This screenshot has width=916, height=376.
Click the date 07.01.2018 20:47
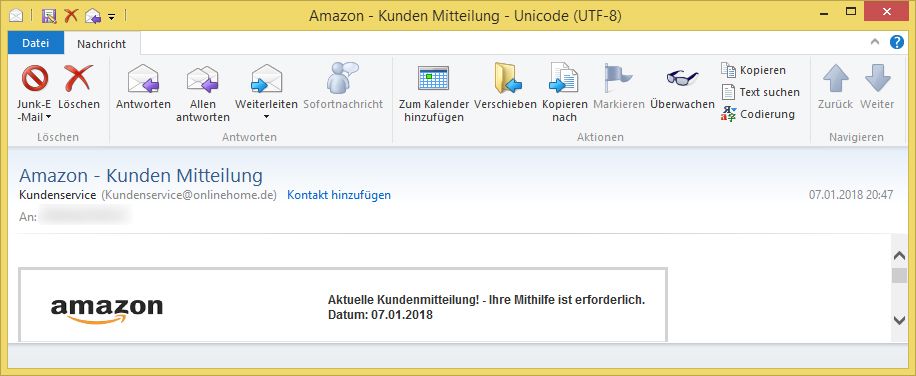pos(851,195)
